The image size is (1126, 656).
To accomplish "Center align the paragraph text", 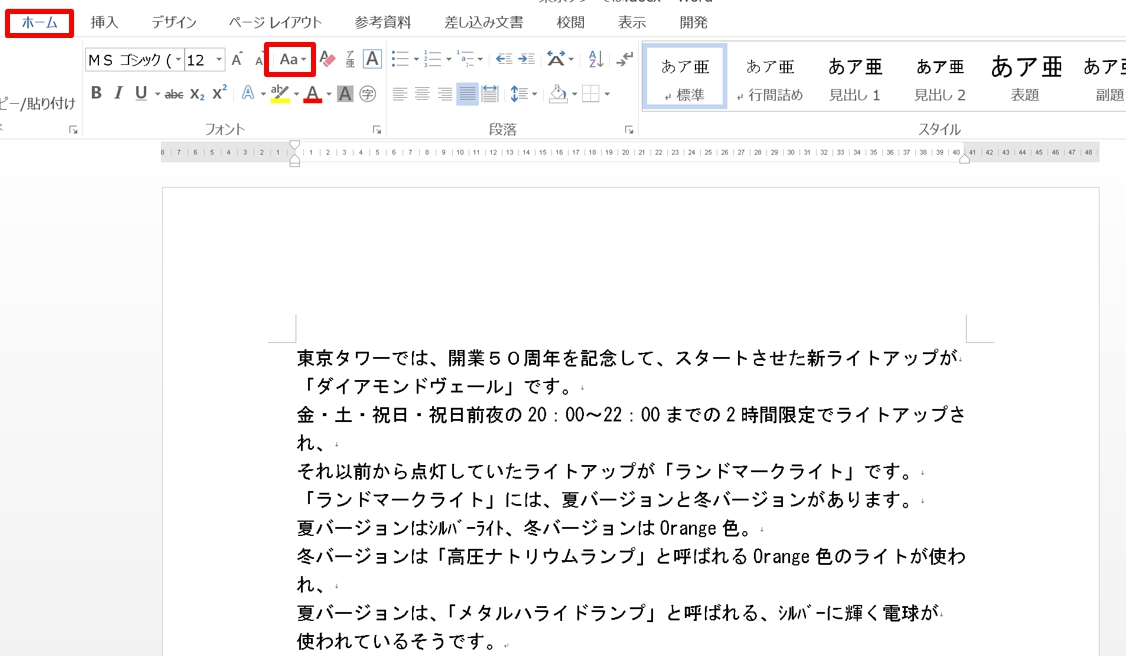I will [x=422, y=94].
